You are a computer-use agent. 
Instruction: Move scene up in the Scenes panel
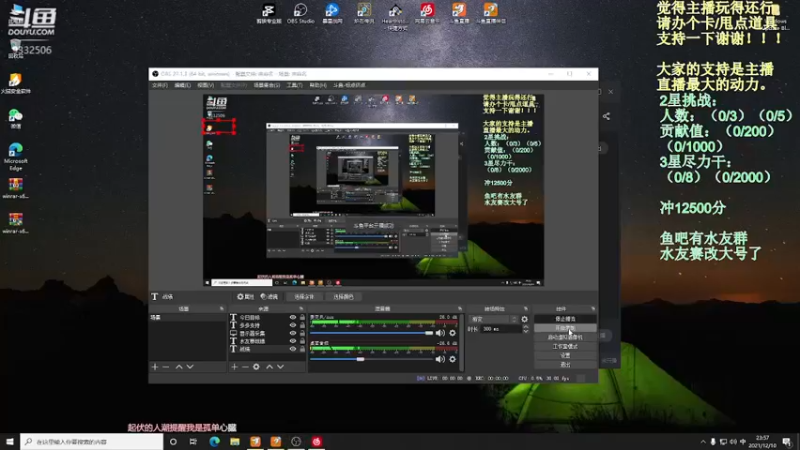(179, 366)
